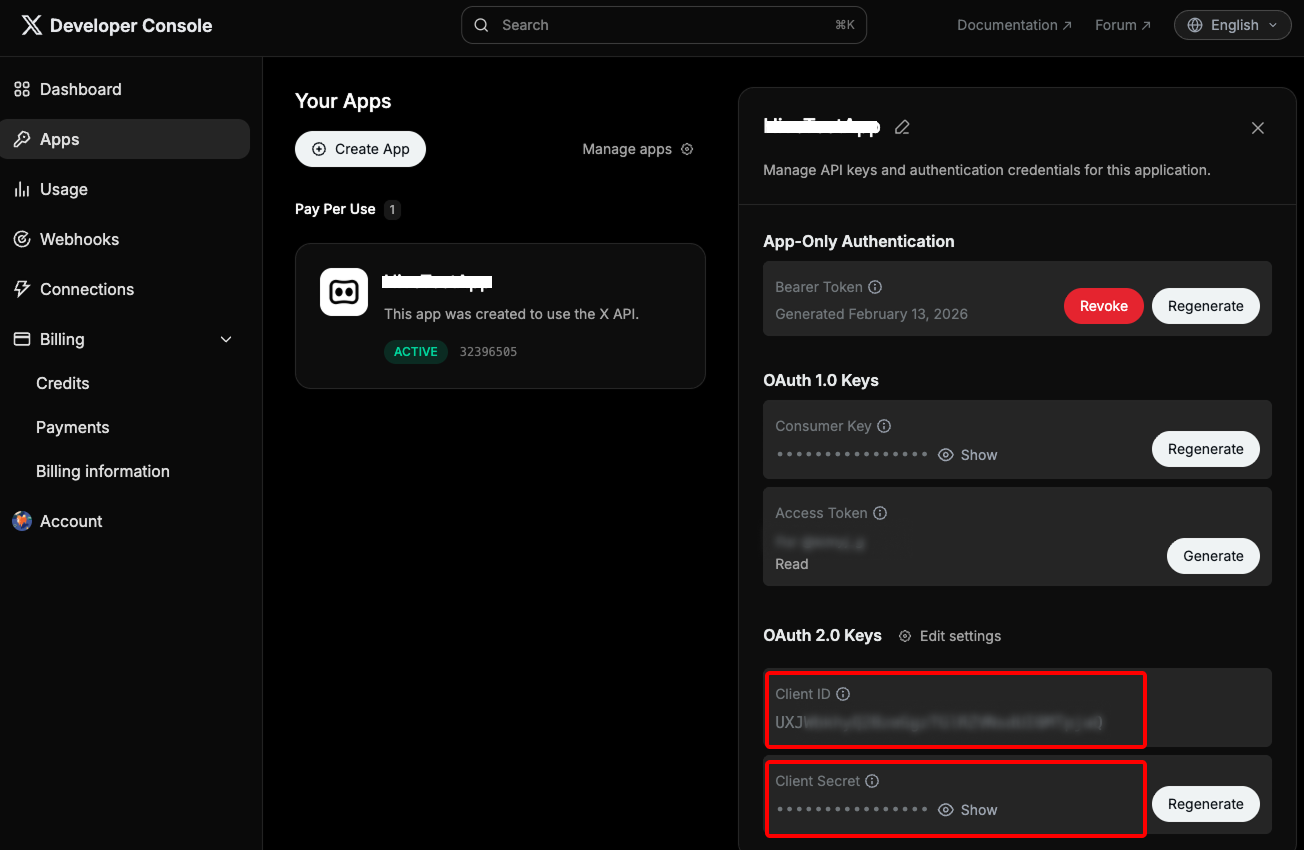
Task: Open Credits under Billing
Action: pyautogui.click(x=63, y=383)
